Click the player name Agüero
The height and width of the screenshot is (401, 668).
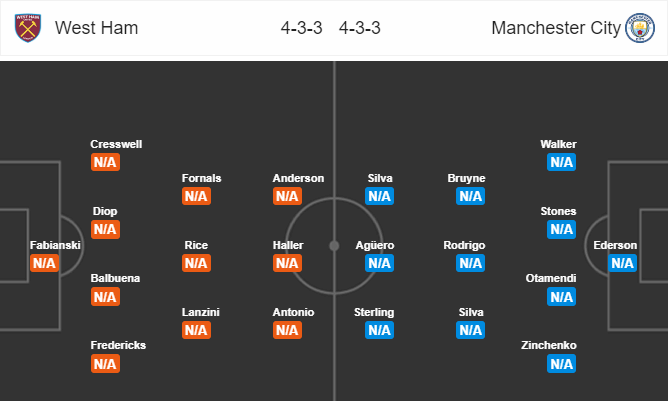(379, 245)
